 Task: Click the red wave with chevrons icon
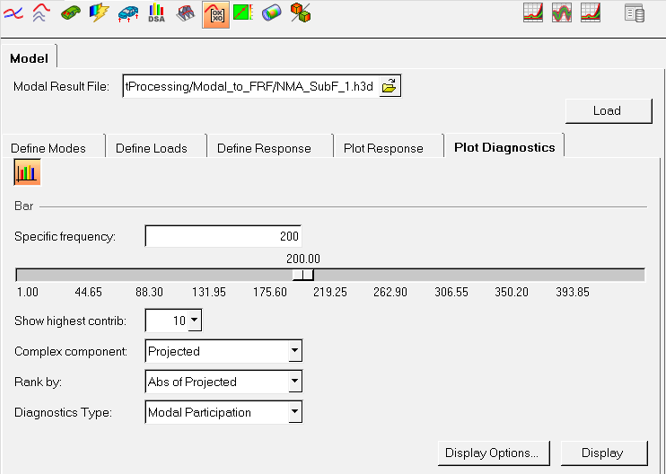tap(41, 13)
